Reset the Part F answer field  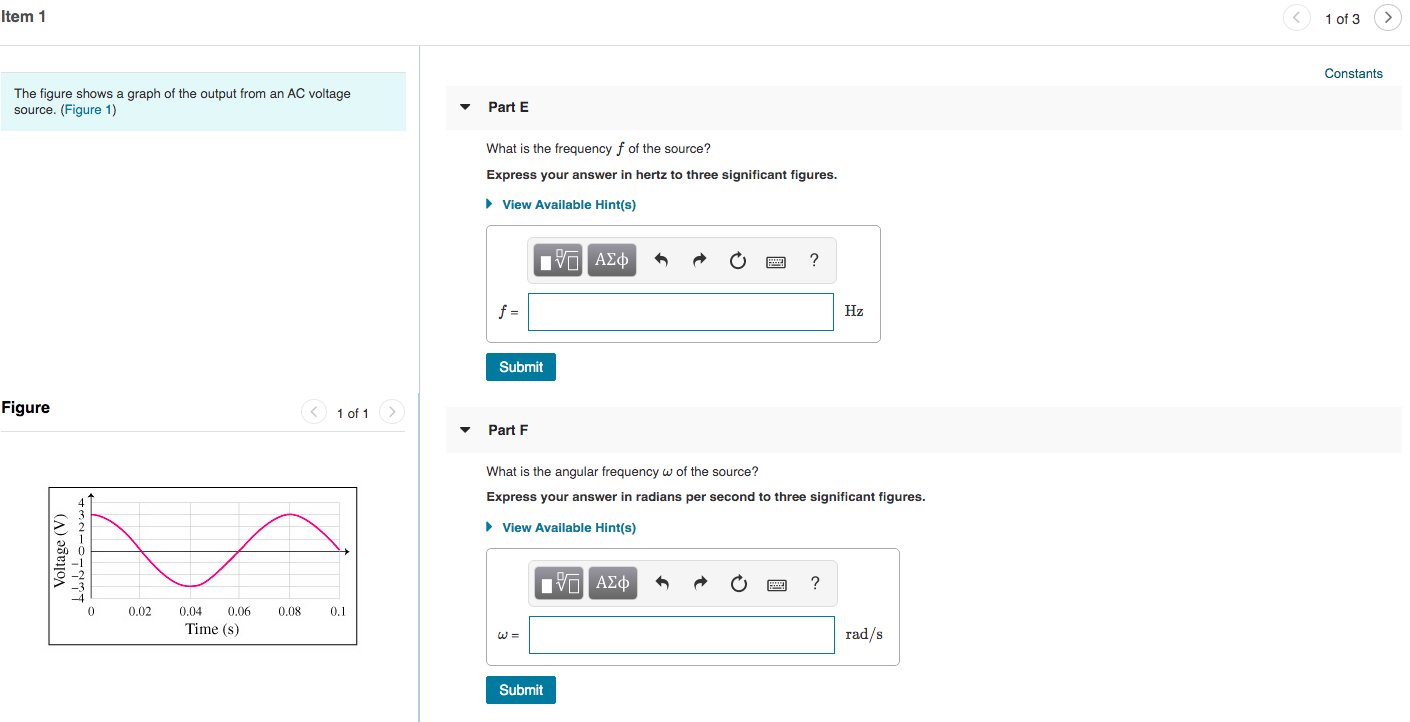[x=738, y=584]
